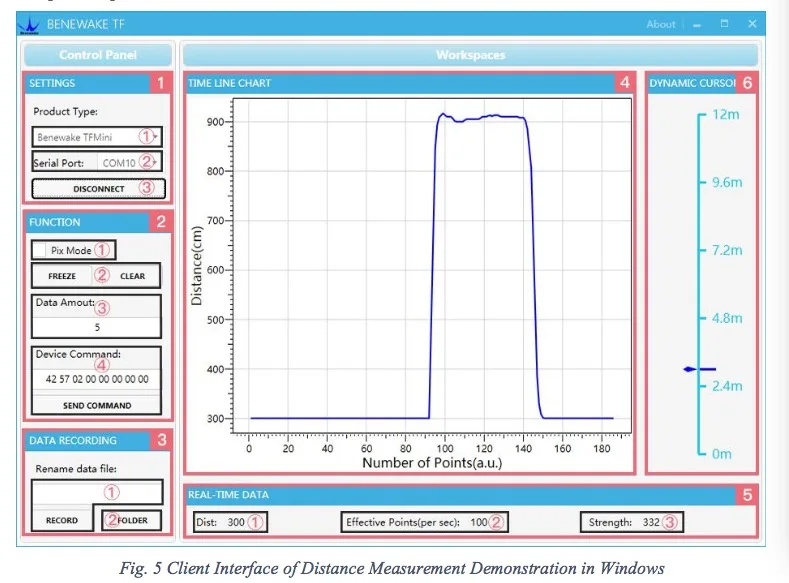Click the Benewake logo icon

[29, 26]
